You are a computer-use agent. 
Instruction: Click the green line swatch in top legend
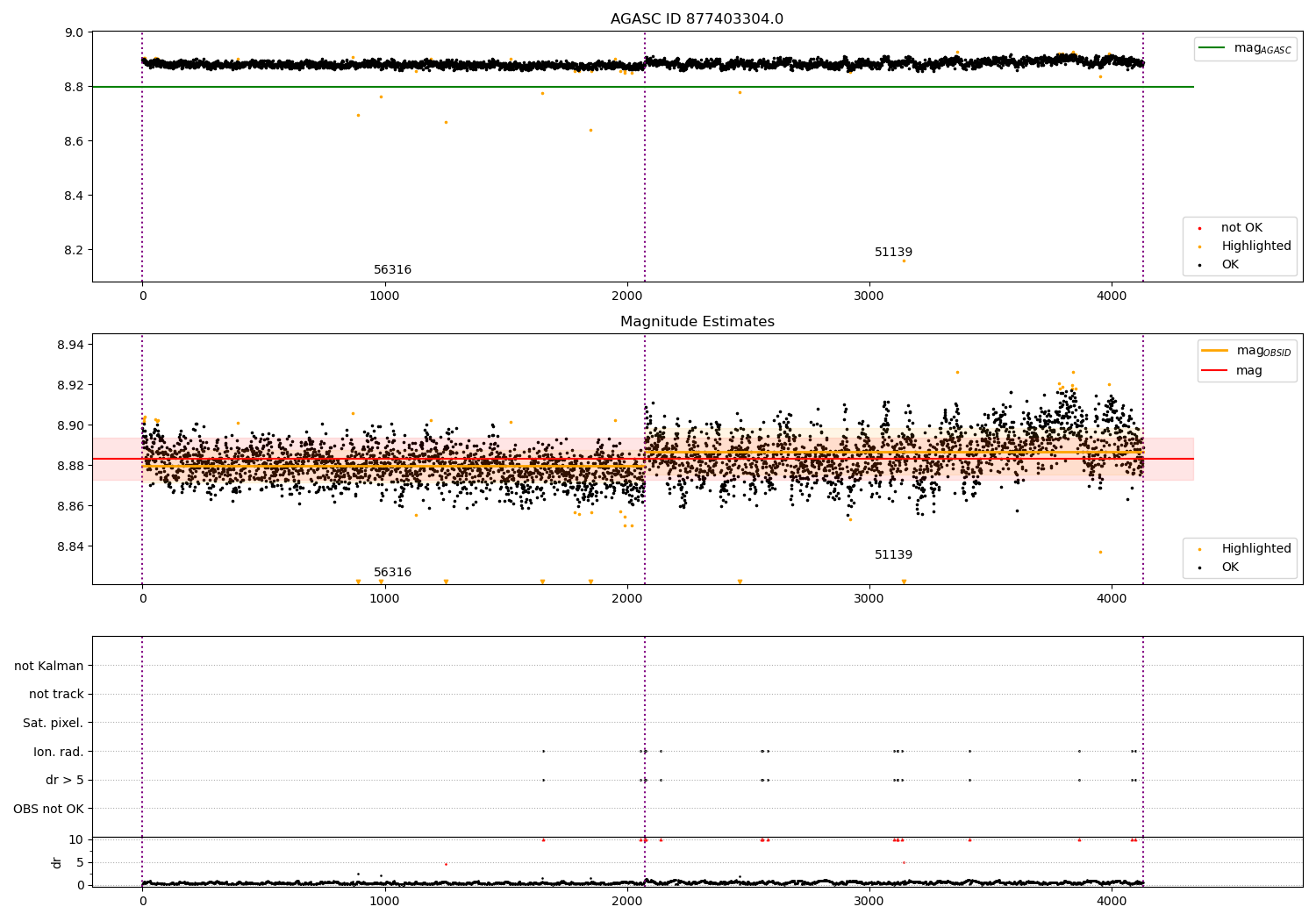point(1212,48)
